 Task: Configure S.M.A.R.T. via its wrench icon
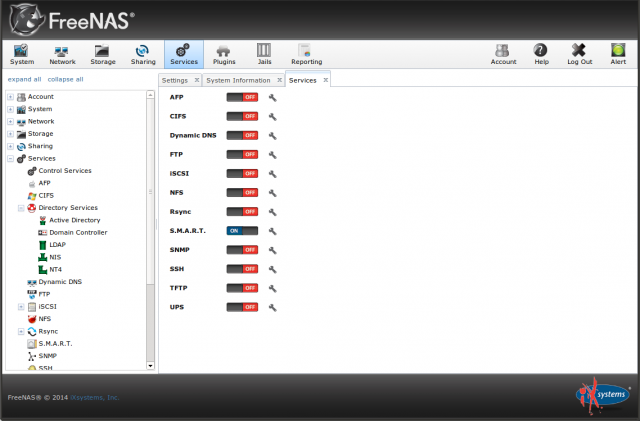pyautogui.click(x=273, y=231)
